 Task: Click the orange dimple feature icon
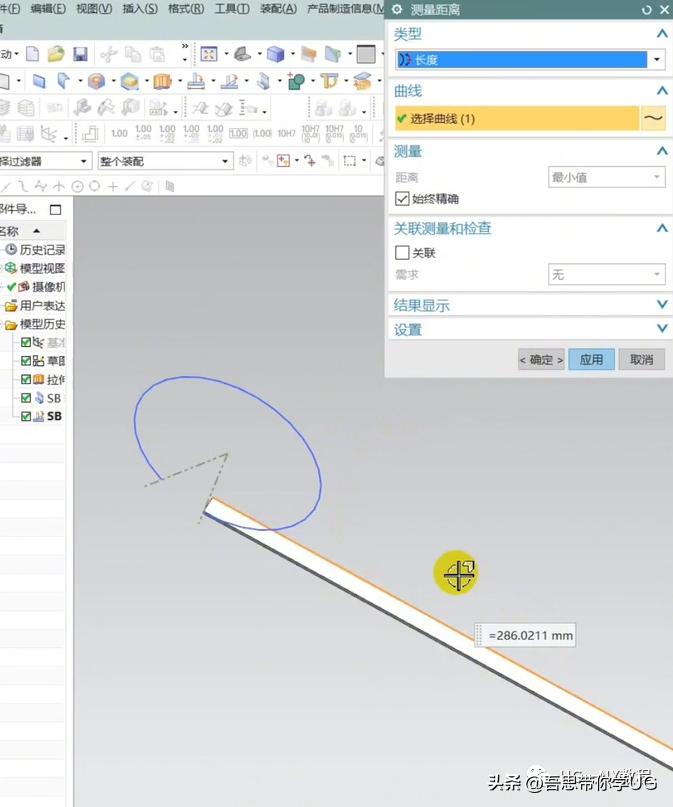tap(96, 81)
